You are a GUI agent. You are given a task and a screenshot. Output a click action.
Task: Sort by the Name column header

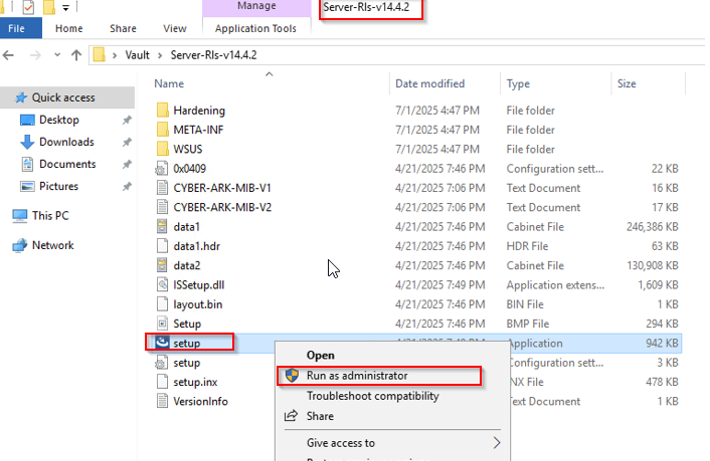coord(169,84)
